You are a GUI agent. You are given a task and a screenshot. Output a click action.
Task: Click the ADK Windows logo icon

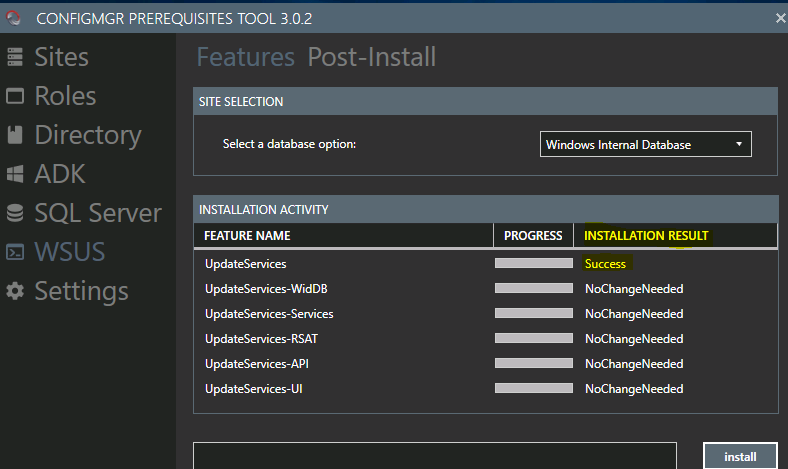pos(15,174)
